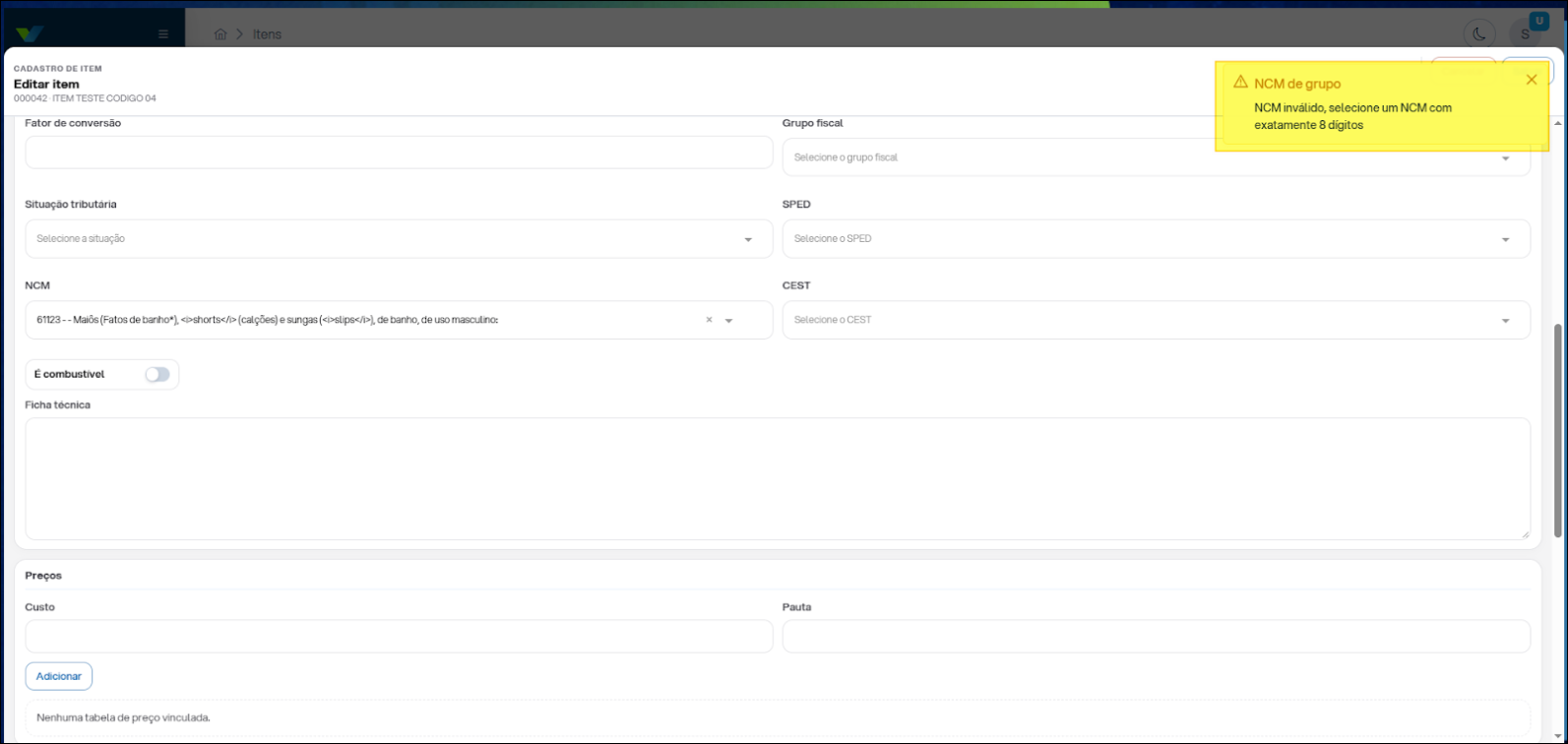Open the Itens breadcrumb link
This screenshot has width=1568, height=744.
pos(267,34)
